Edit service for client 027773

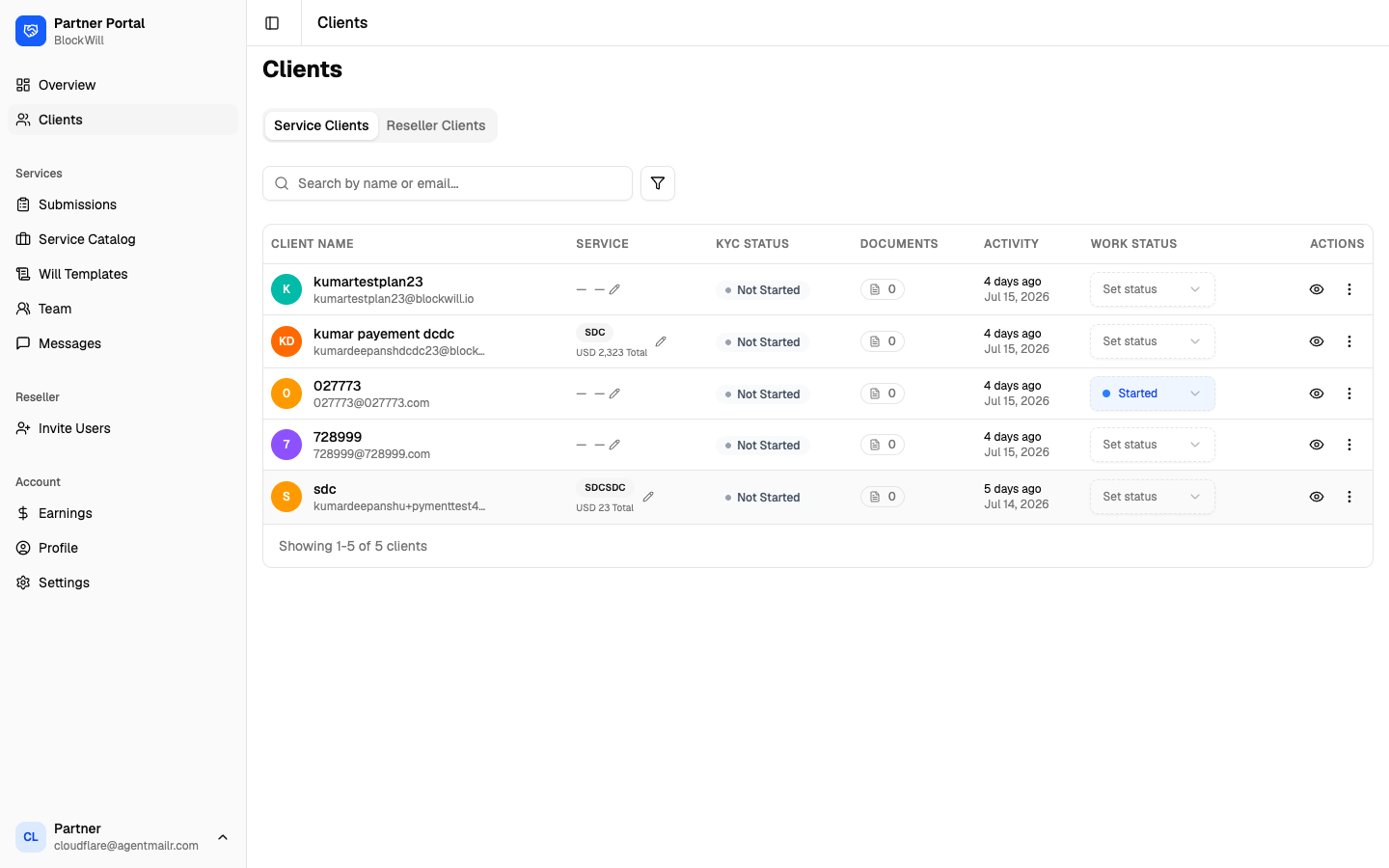pyautogui.click(x=614, y=393)
